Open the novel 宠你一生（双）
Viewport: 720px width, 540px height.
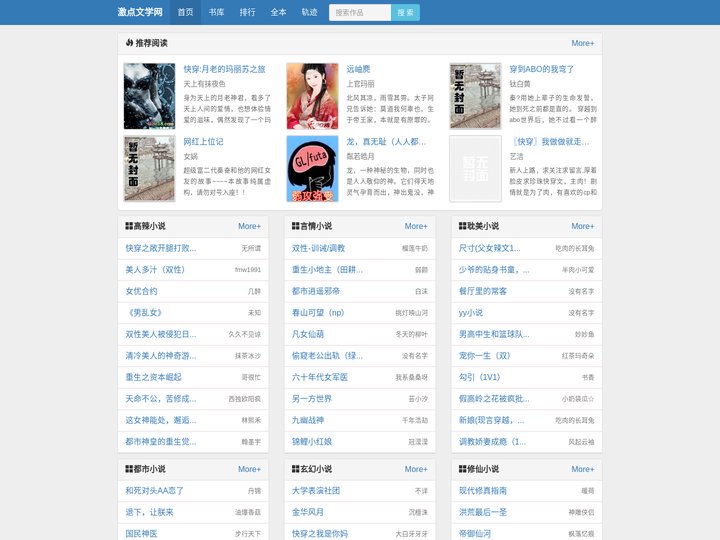click(x=484, y=356)
